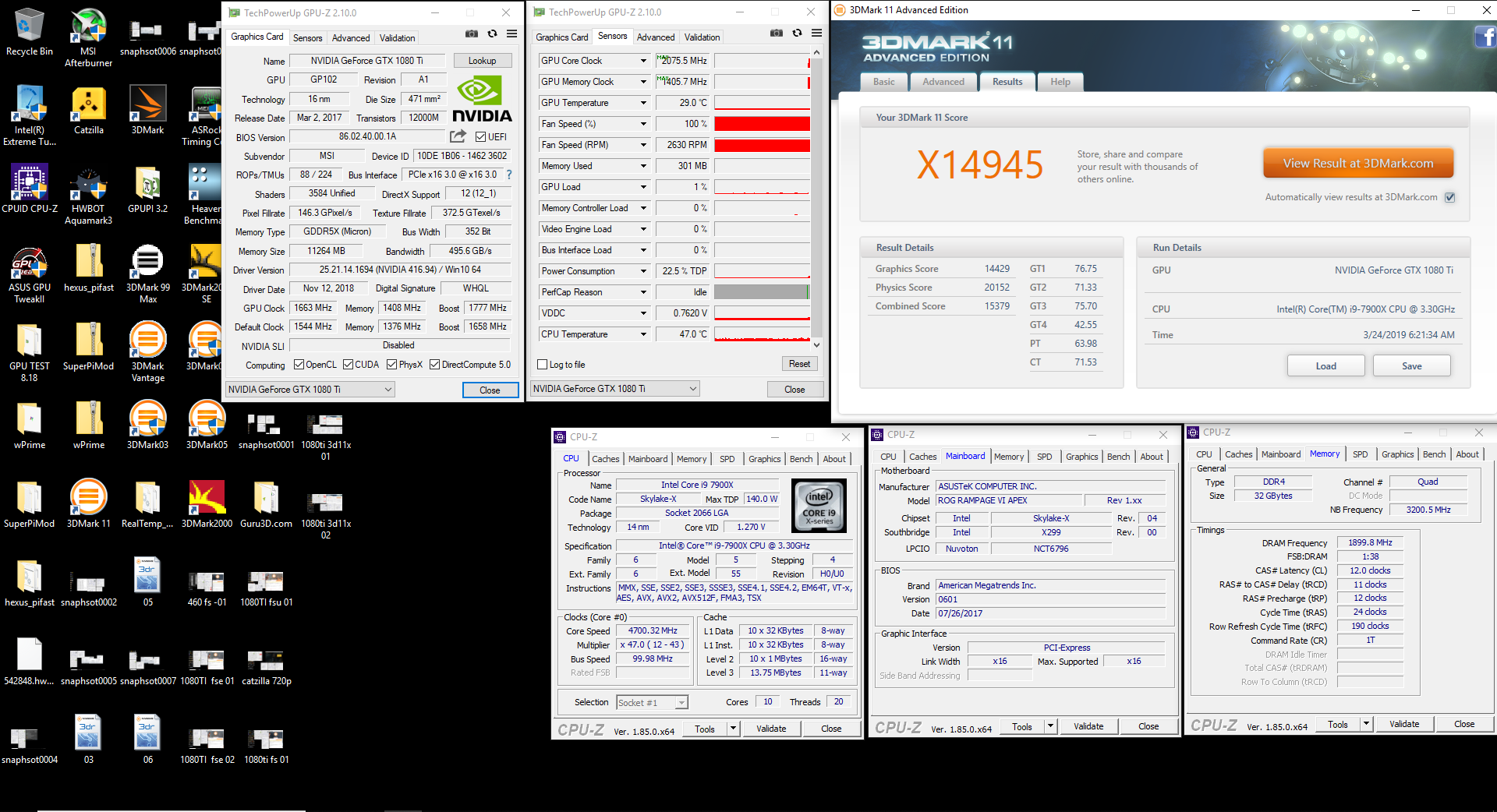Open HWBOT Aquamark3 shortcut
This screenshot has width=1497, height=812.
point(88,195)
